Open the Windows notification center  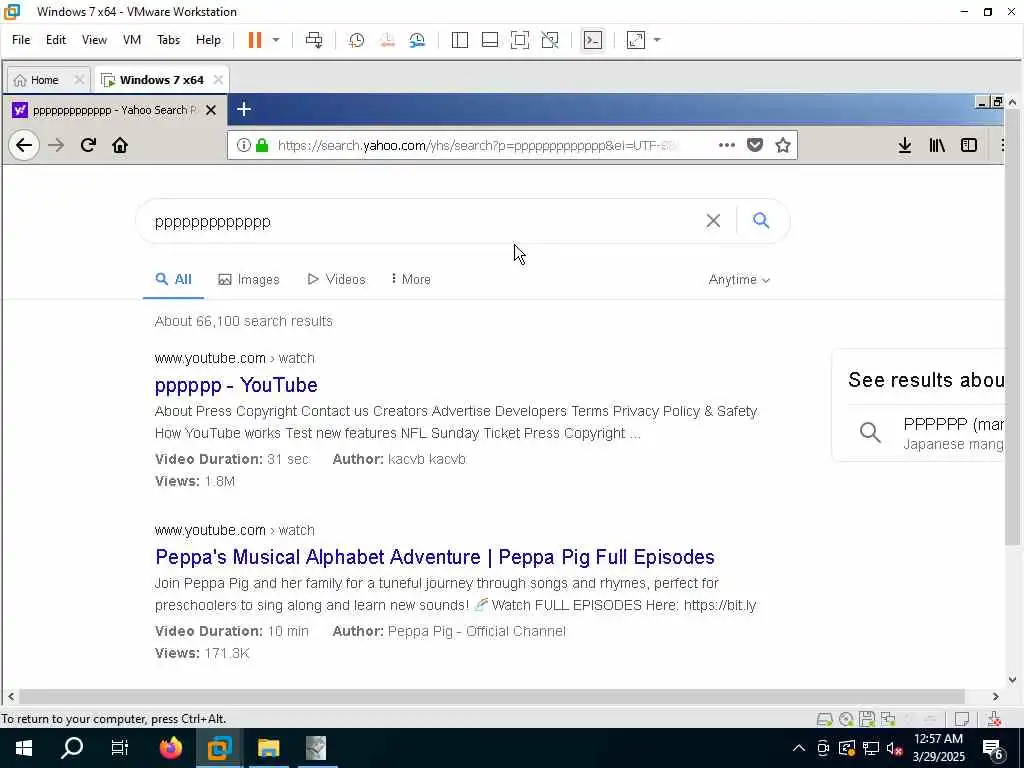click(x=993, y=748)
